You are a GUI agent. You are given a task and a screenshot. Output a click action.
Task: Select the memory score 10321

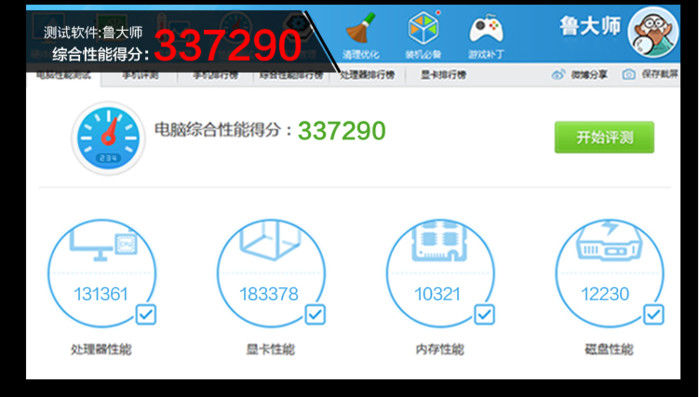click(x=438, y=294)
